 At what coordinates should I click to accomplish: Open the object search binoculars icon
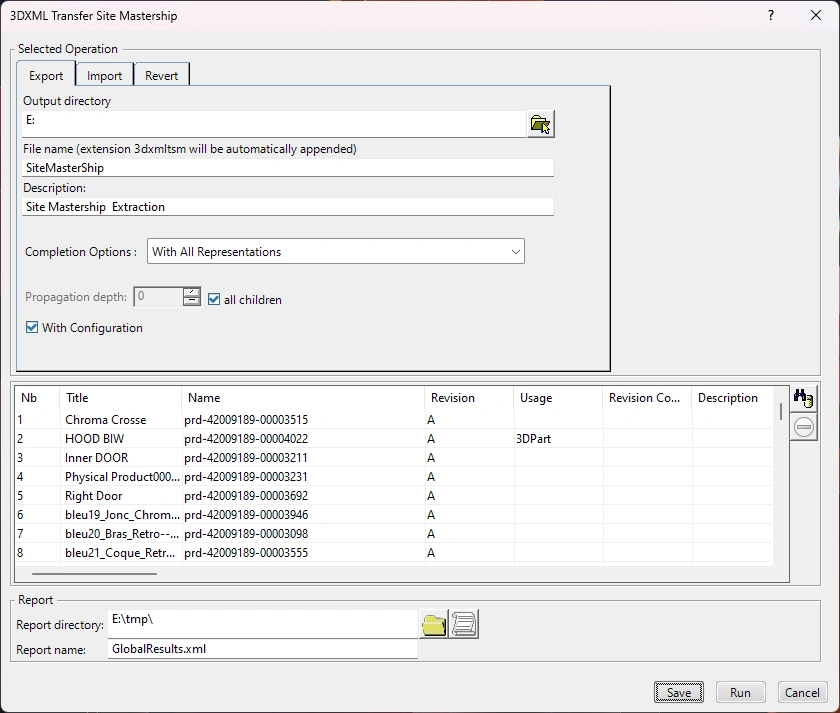pos(803,399)
